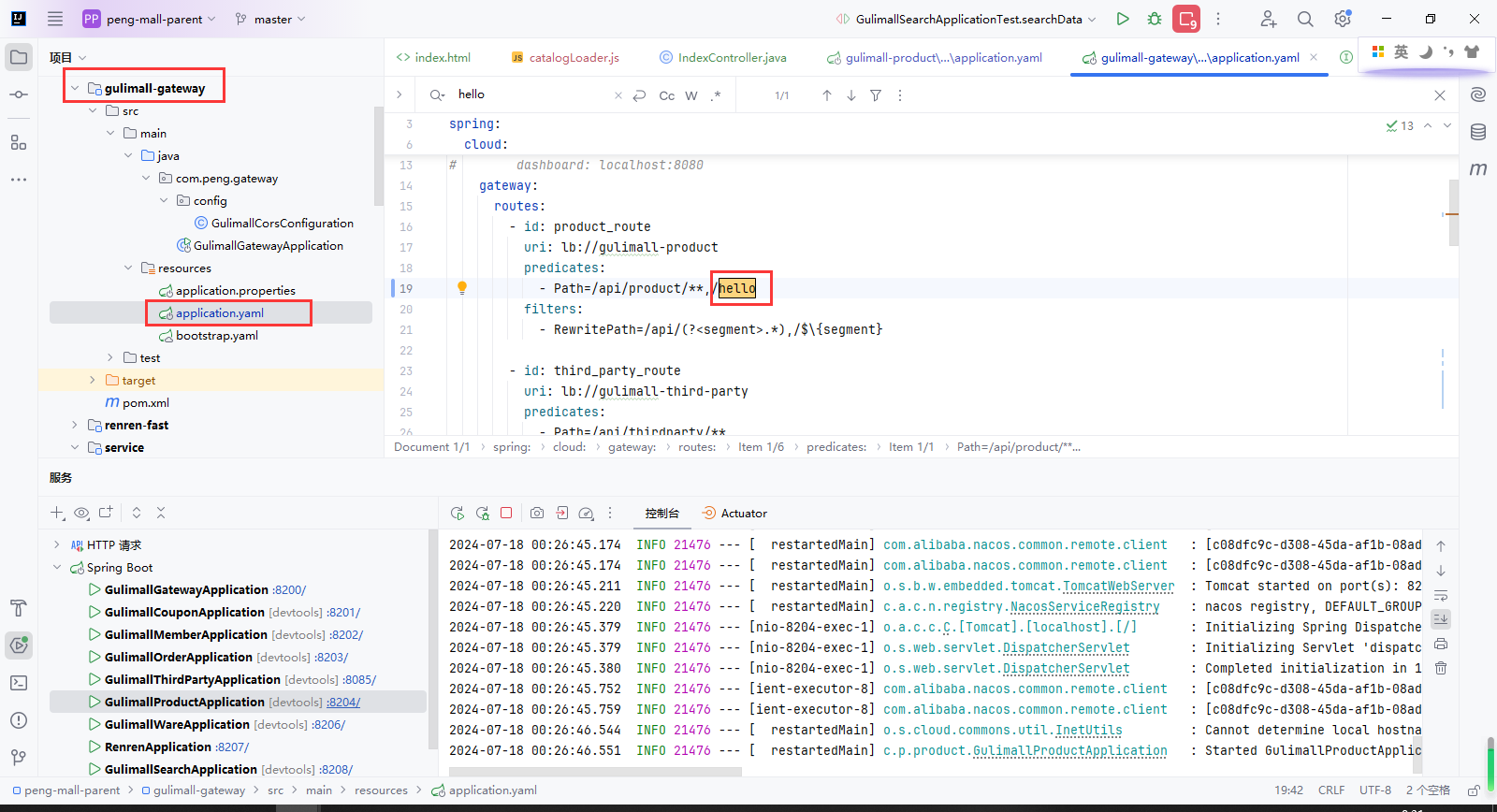
Task: Open the Commit tool window icon
Action: 19,94
